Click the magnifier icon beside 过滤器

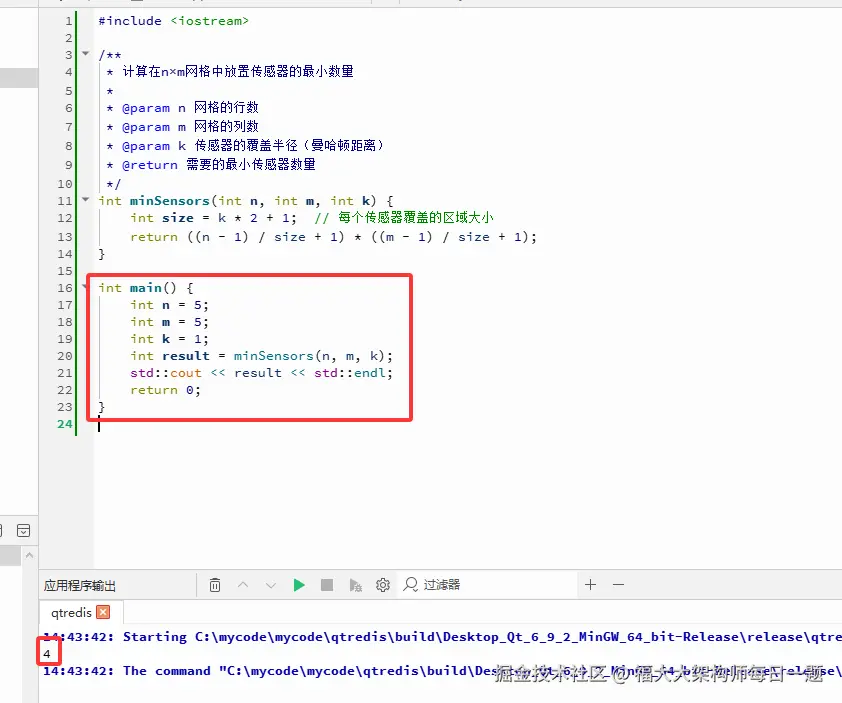(411, 584)
